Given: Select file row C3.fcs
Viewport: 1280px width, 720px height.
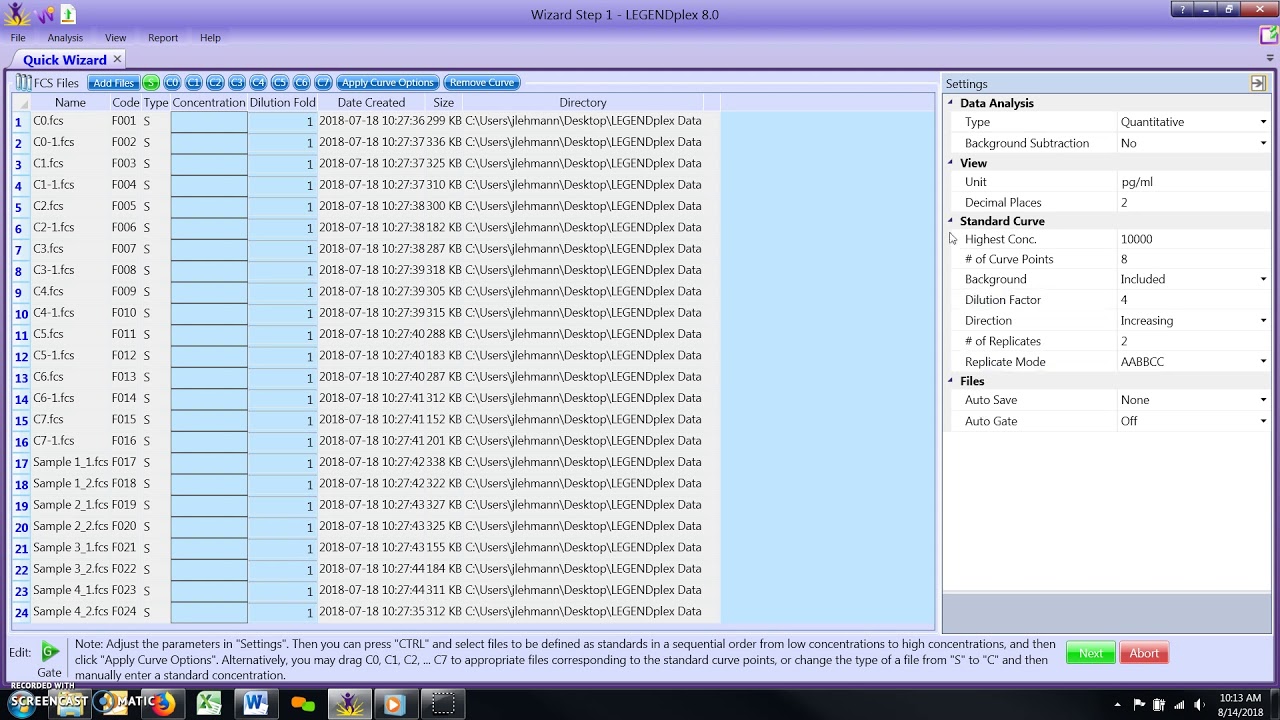Looking at the screenshot, I should click(x=366, y=249).
